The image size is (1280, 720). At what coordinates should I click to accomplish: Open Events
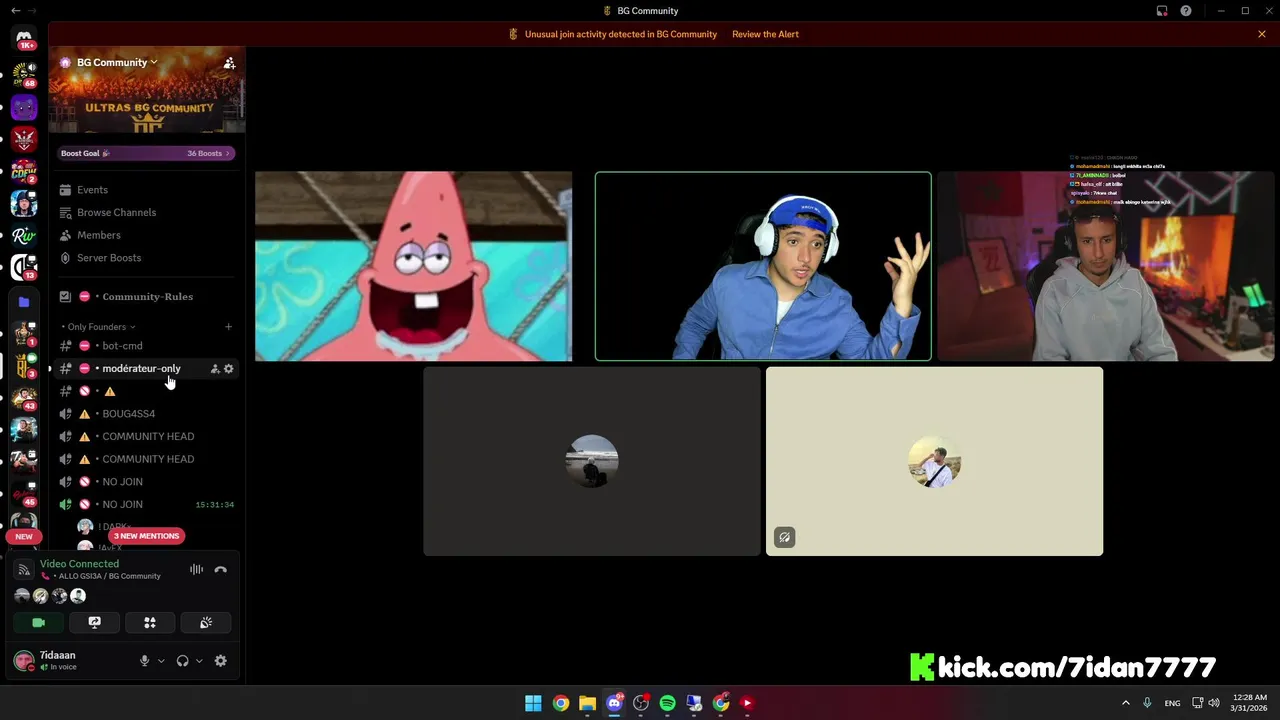click(x=92, y=190)
